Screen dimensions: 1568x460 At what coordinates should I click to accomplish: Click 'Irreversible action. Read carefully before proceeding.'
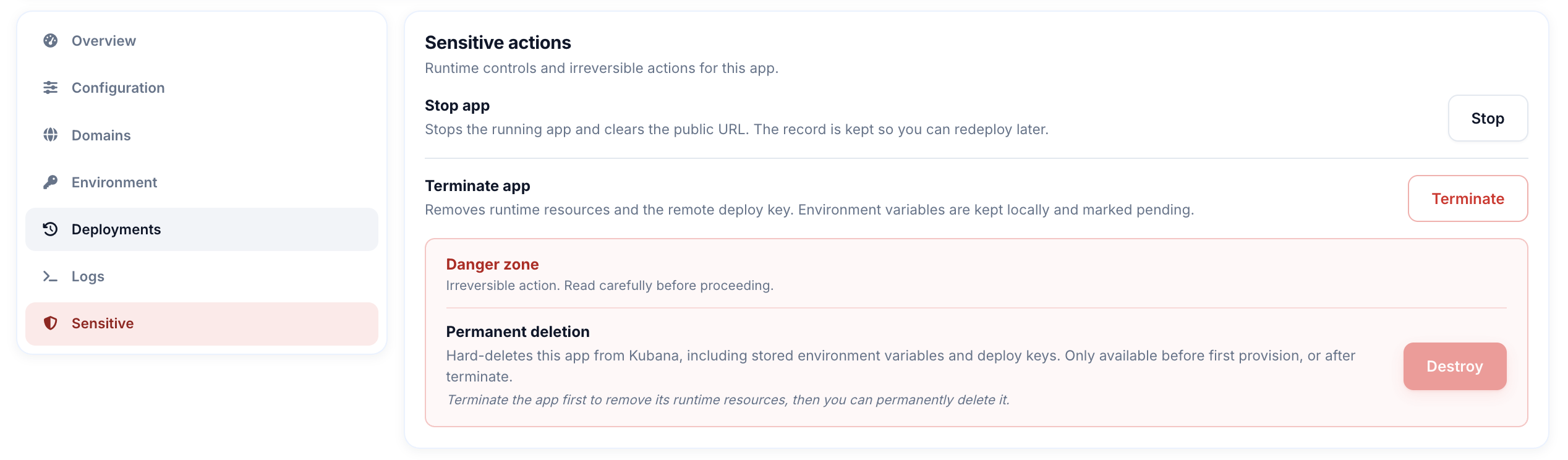tap(610, 286)
